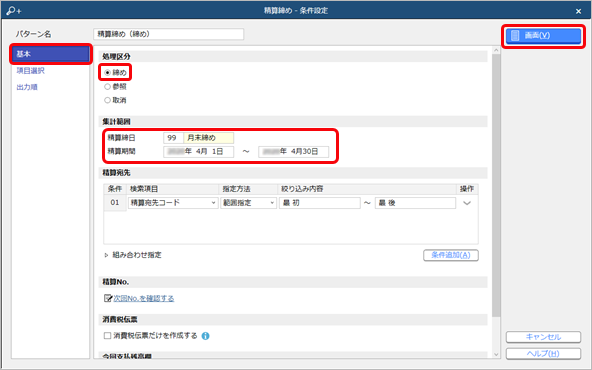The height and width of the screenshot is (370, 592).
Task: Click the 精算期間 end date field
Action: coord(293,152)
